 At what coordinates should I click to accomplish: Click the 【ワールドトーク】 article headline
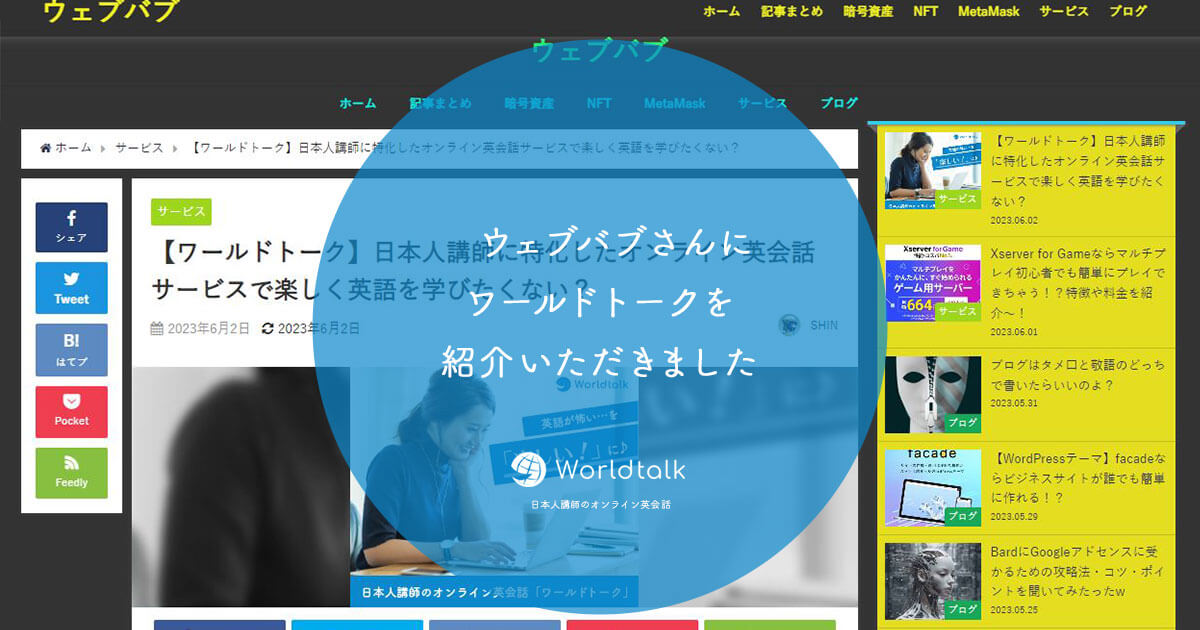(483, 270)
